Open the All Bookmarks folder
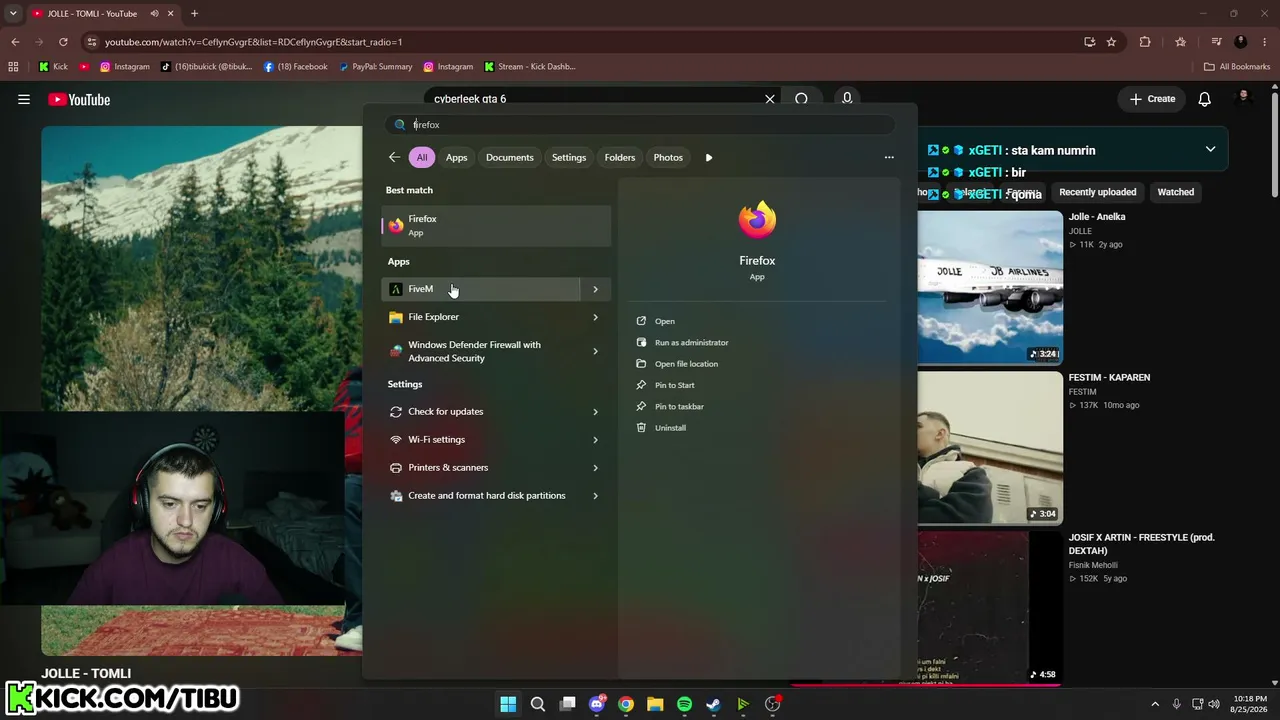This screenshot has width=1280, height=720. tap(1237, 67)
